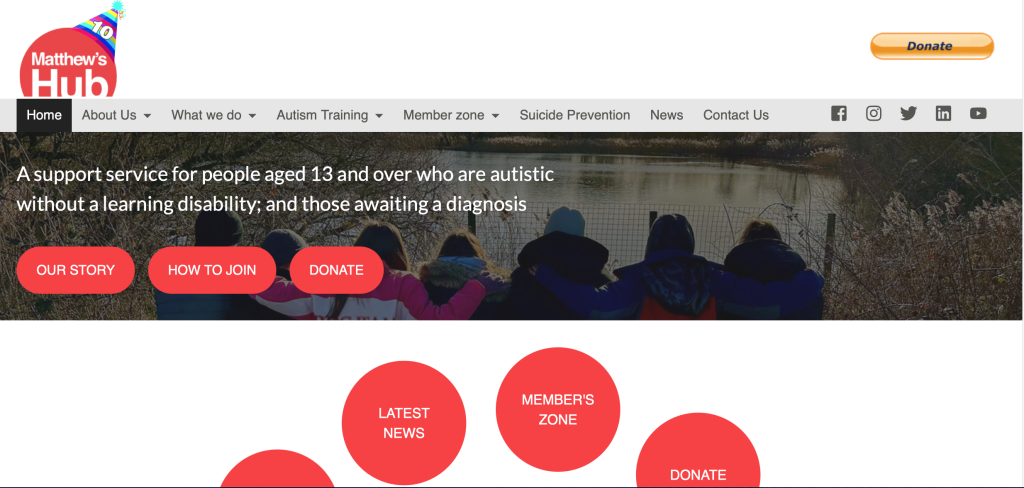This screenshot has width=1024, height=488.
Task: Open the LATEST NEWS circle
Action: coord(404,423)
